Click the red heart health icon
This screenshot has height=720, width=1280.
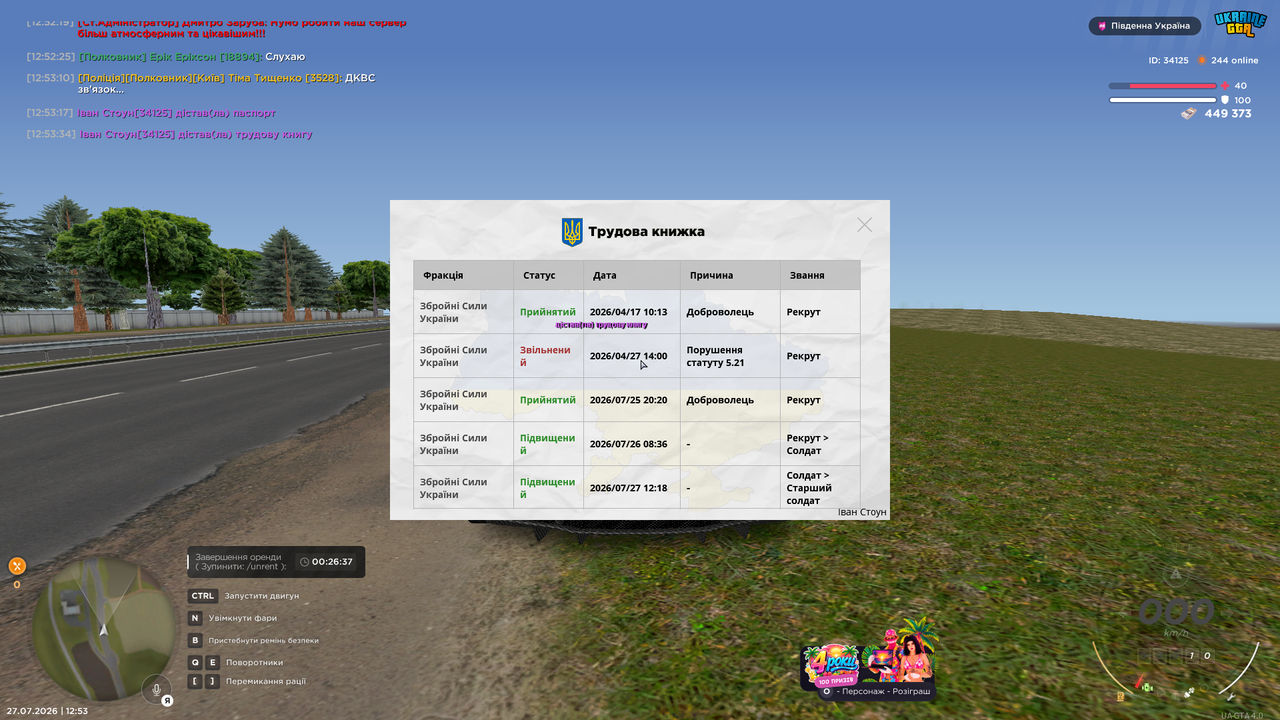coord(1225,86)
